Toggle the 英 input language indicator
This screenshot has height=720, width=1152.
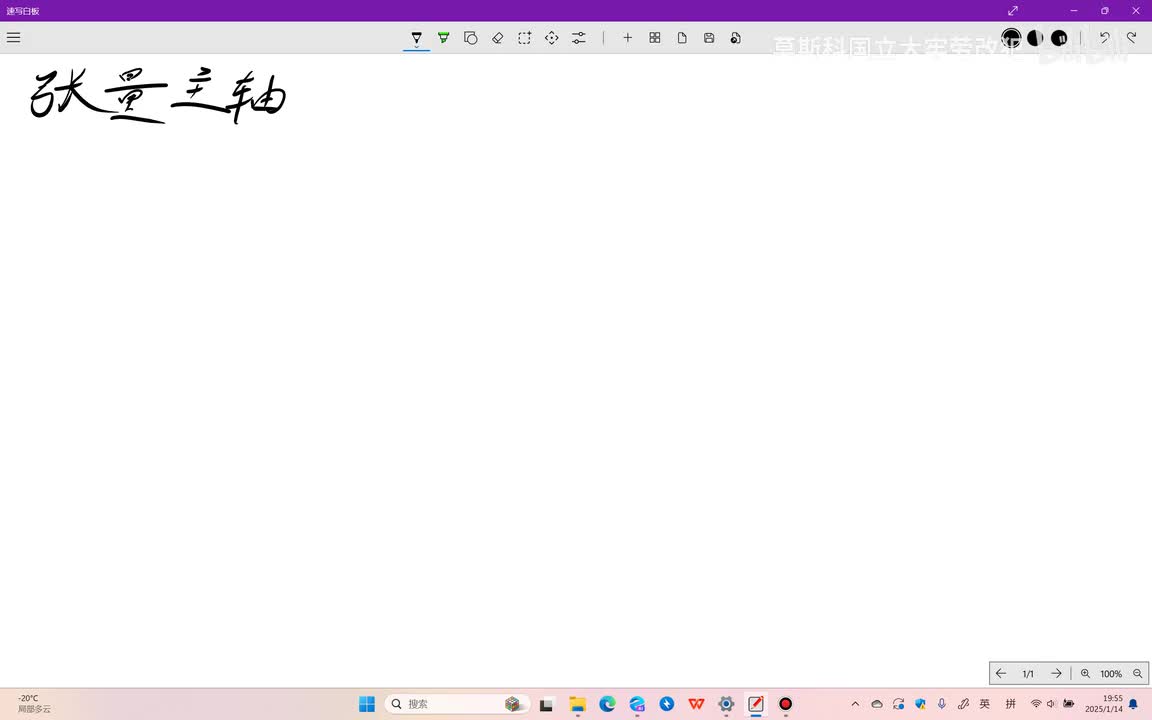tap(984, 704)
